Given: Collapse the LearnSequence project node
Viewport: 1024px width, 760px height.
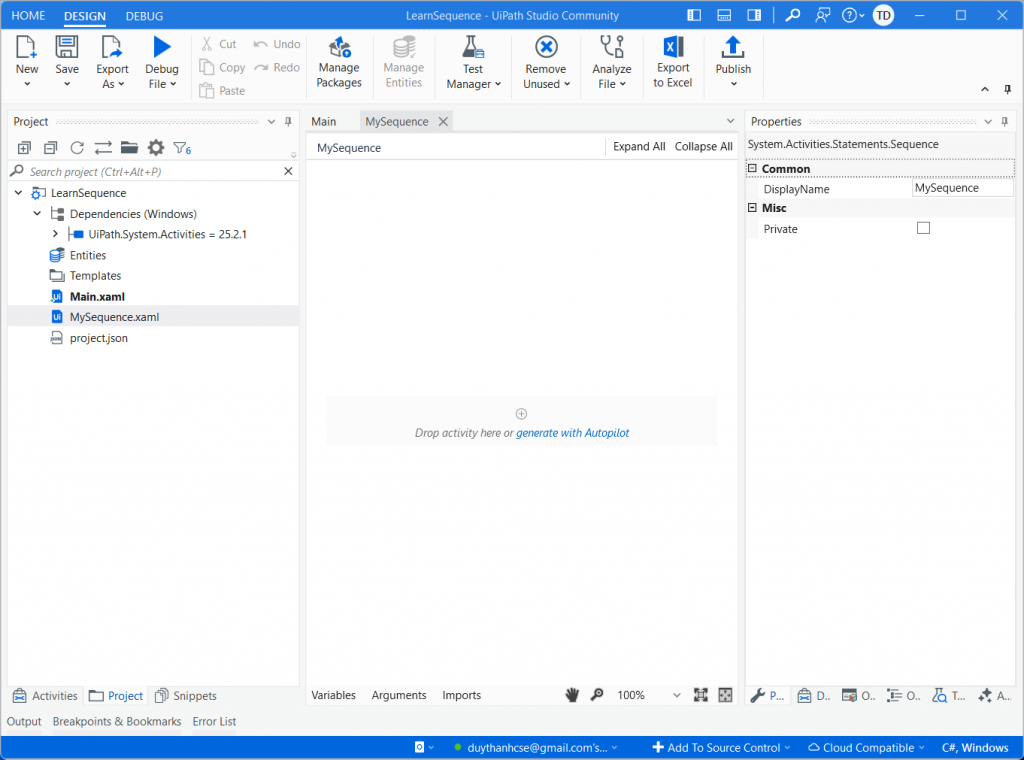Looking at the screenshot, I should pyautogui.click(x=18, y=193).
